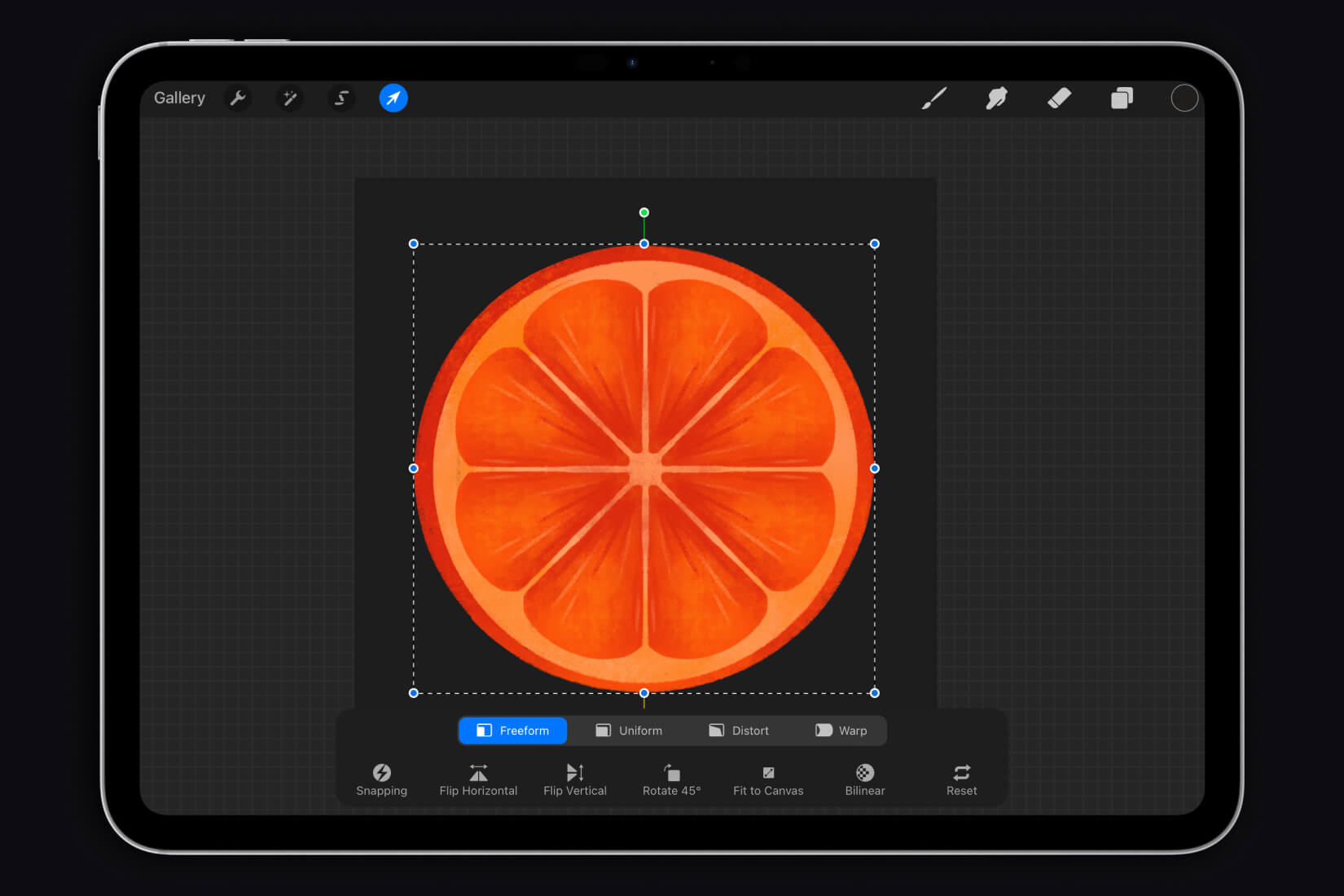Select the Eraser tool
This screenshot has height=896, width=1344.
point(1059,99)
